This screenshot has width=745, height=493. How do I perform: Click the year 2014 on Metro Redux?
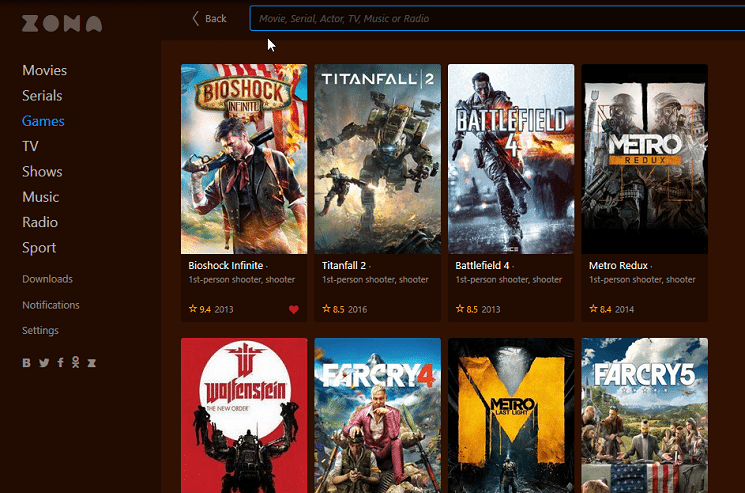624,310
